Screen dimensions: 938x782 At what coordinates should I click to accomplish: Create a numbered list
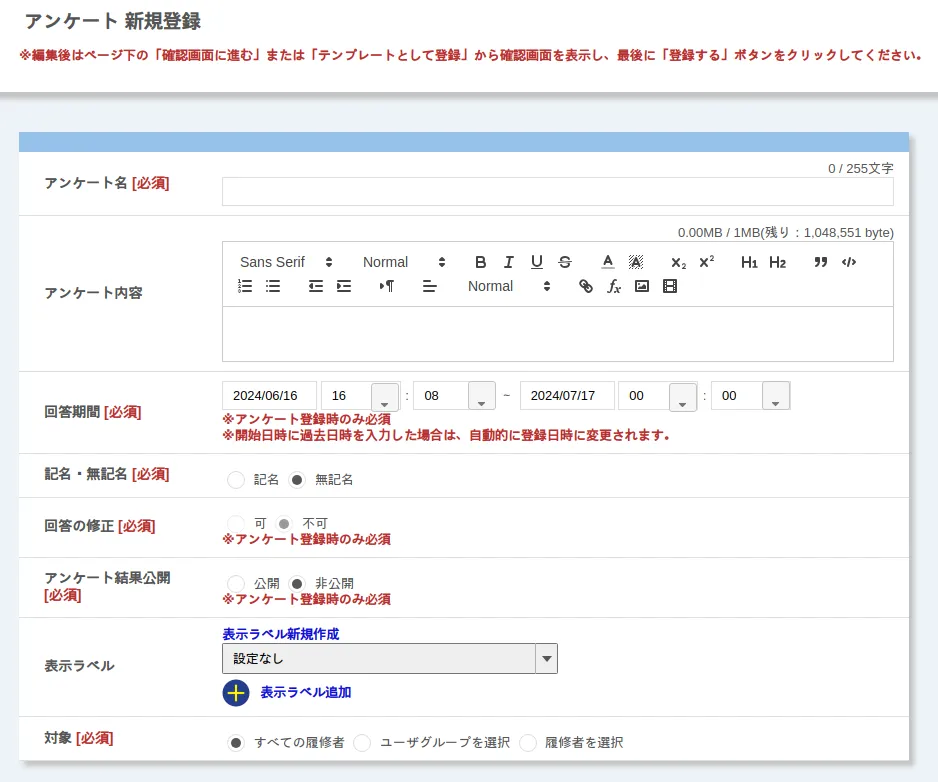[x=245, y=286]
